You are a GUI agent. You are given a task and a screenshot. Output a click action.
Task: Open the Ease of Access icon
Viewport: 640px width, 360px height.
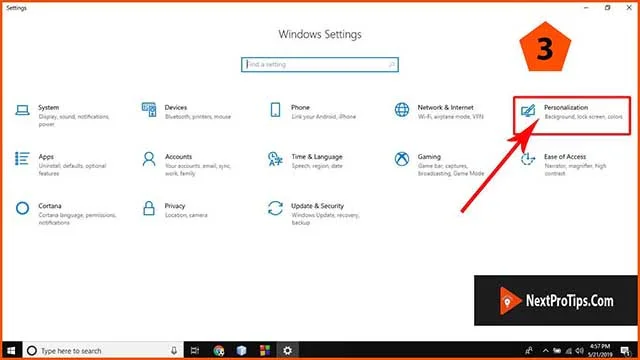click(528, 159)
